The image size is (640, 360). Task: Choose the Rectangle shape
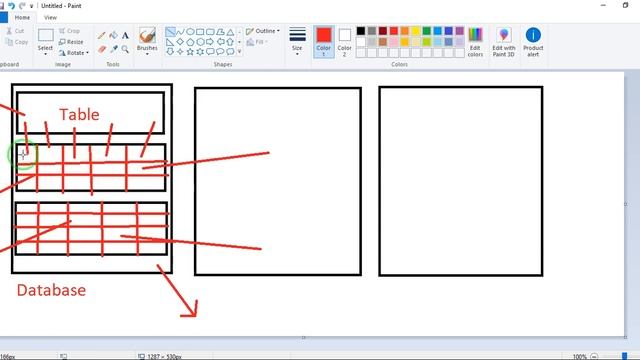pyautogui.click(x=200, y=31)
